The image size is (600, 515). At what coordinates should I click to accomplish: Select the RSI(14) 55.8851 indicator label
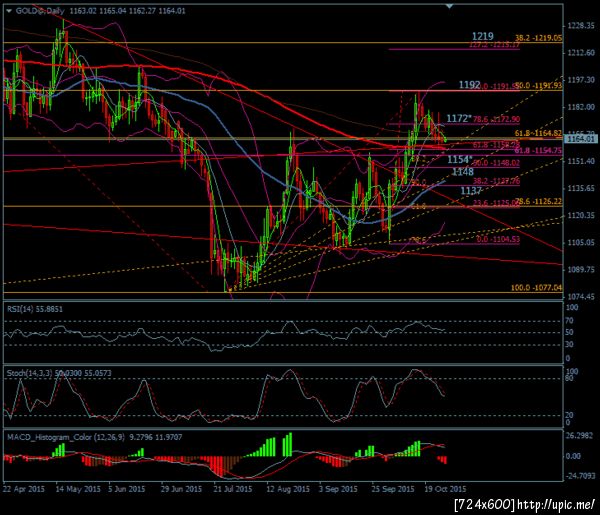[34, 309]
